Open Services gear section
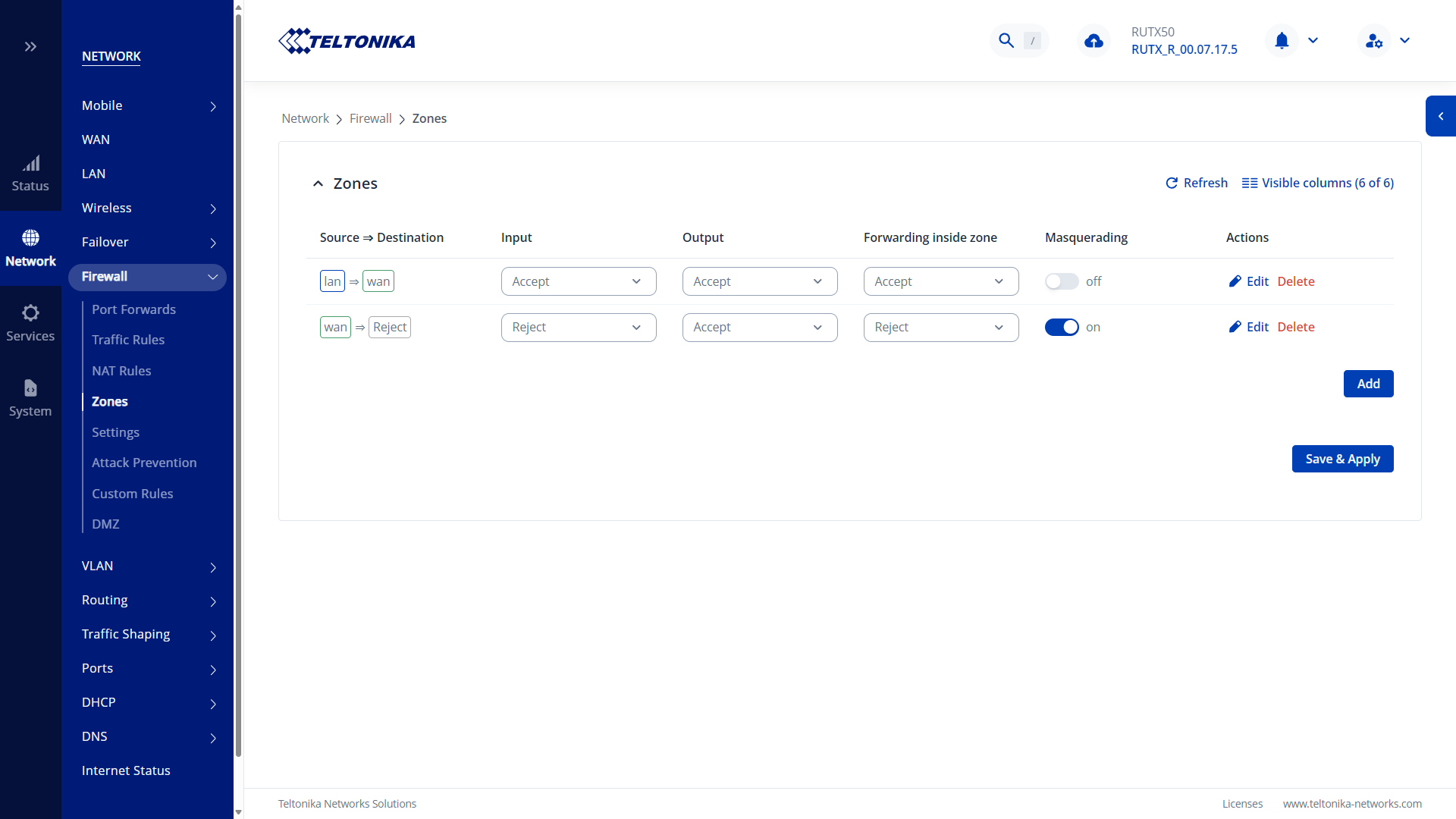This screenshot has width=1456, height=819. pyautogui.click(x=30, y=324)
